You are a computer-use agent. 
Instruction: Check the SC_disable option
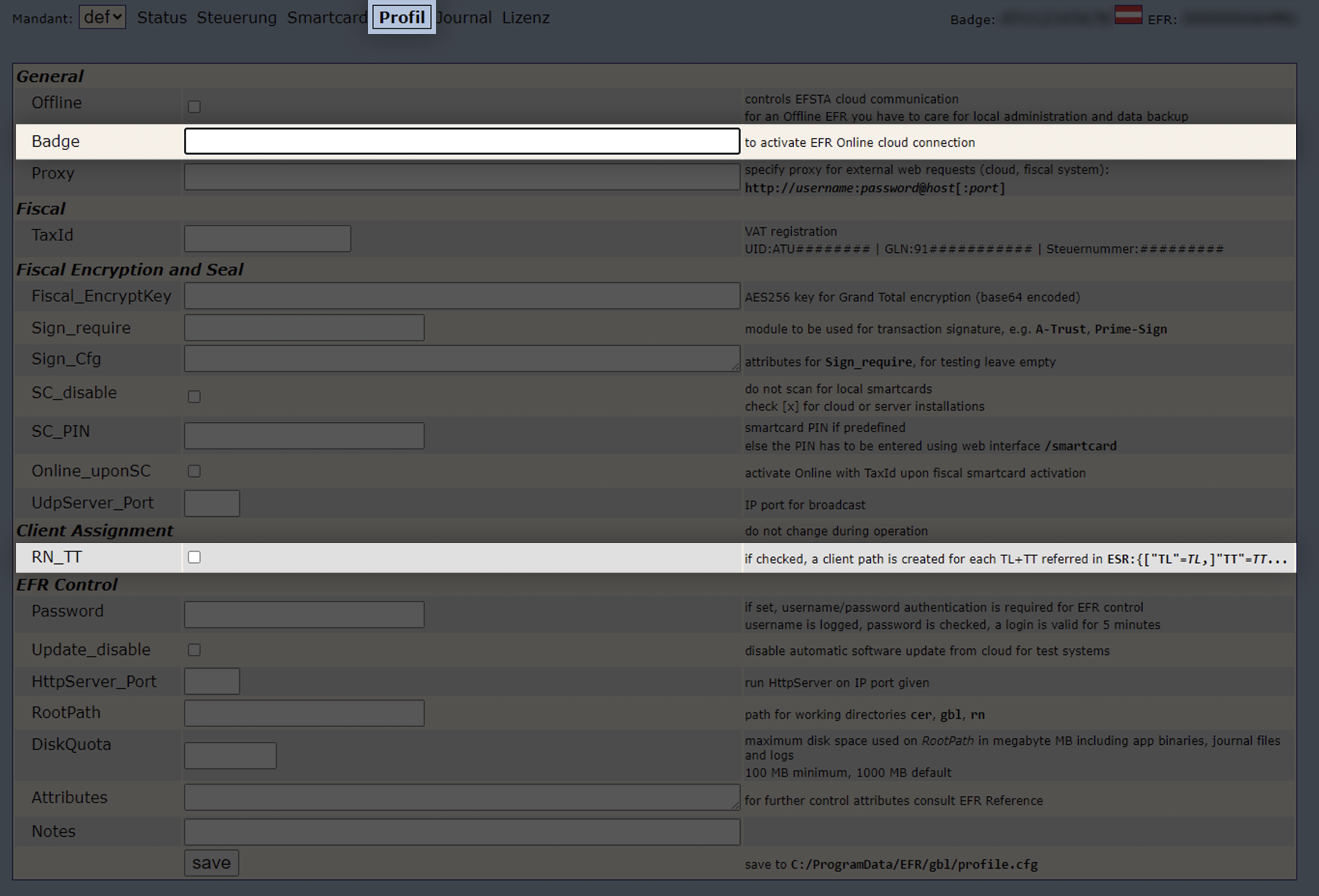pos(194,396)
